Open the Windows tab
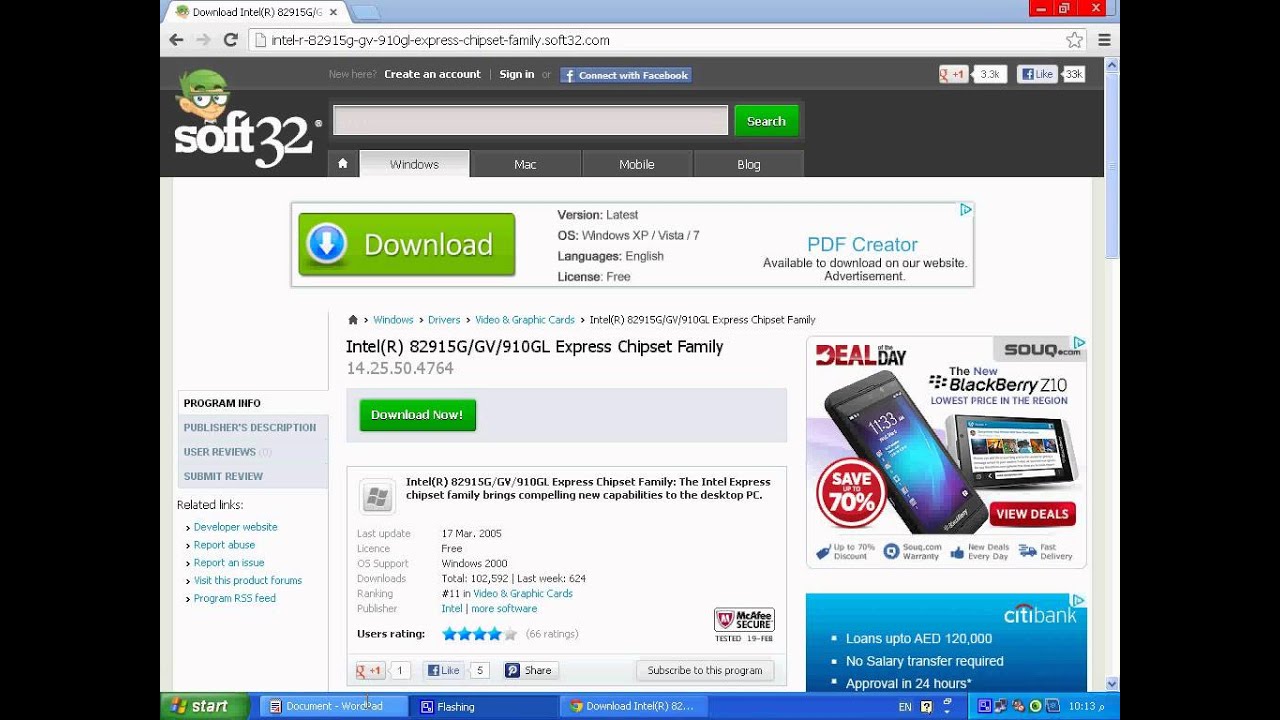The image size is (1280, 720). [414, 164]
